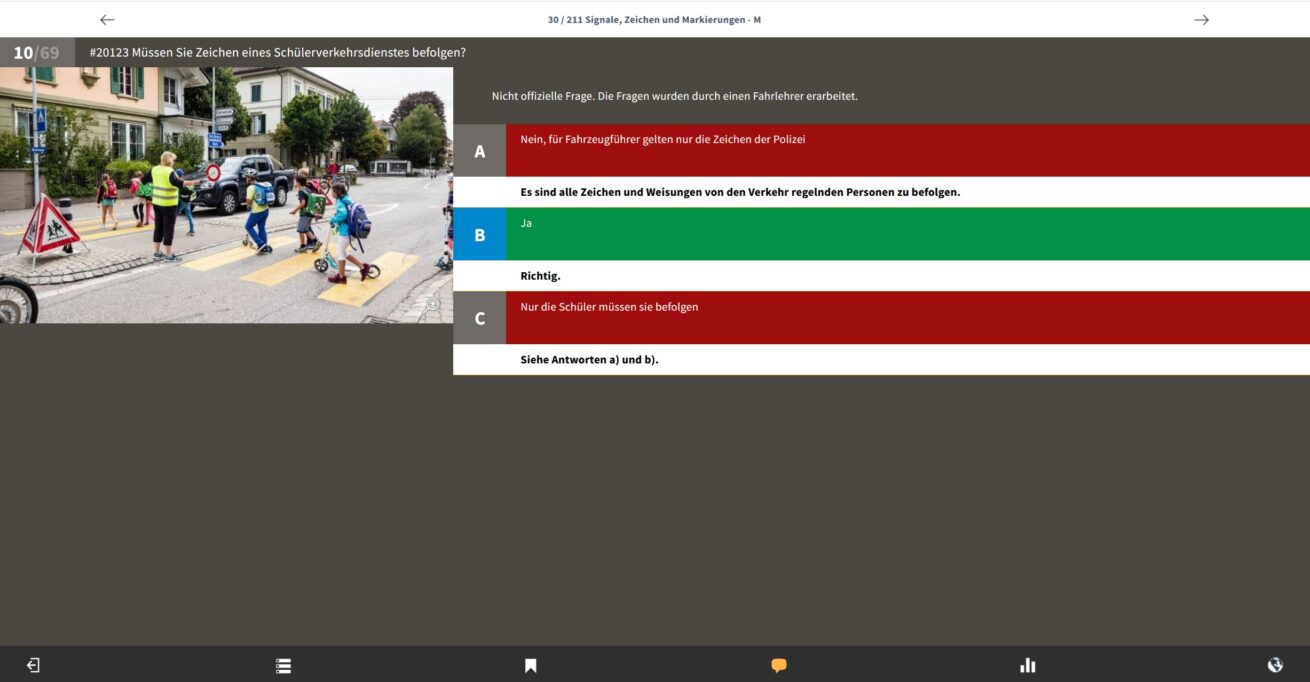Click question heading #20123

277,52
